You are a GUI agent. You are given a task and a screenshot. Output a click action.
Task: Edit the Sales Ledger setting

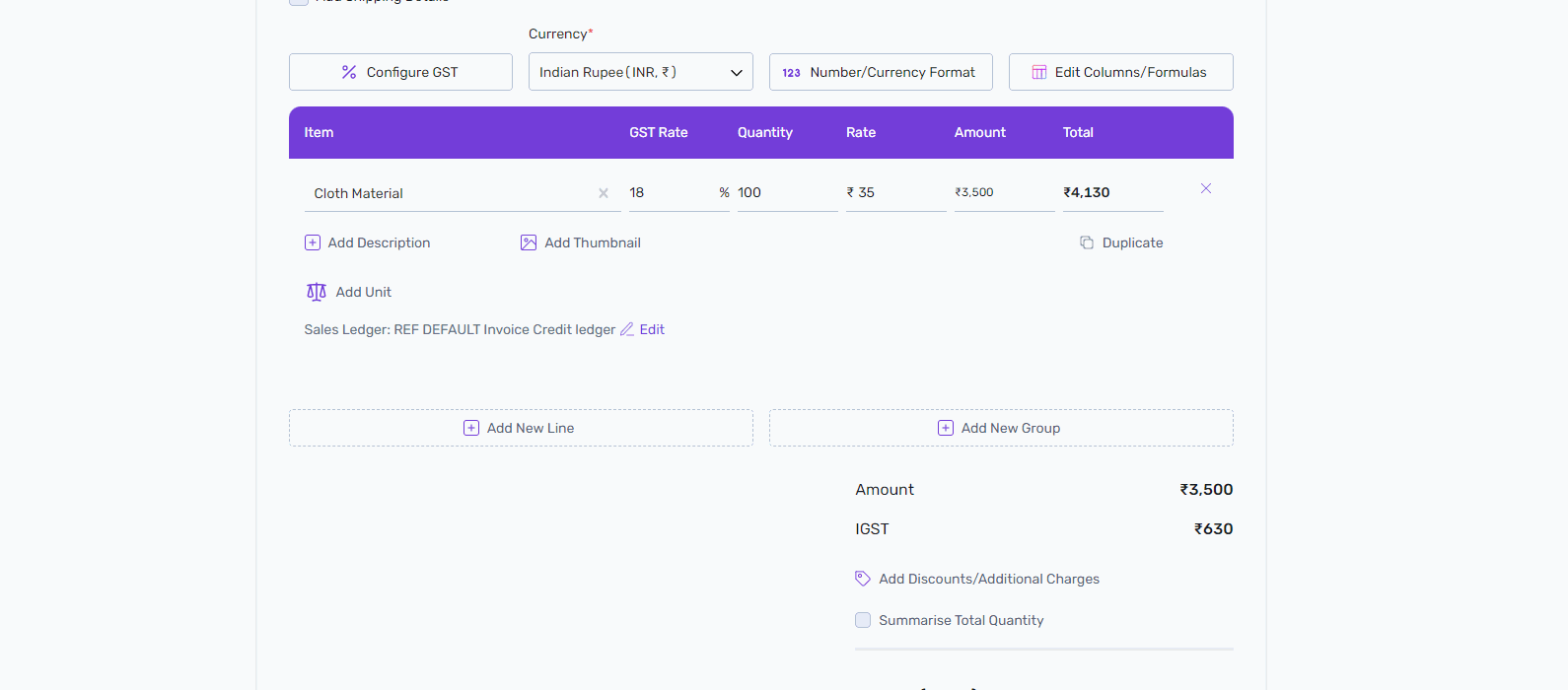642,329
